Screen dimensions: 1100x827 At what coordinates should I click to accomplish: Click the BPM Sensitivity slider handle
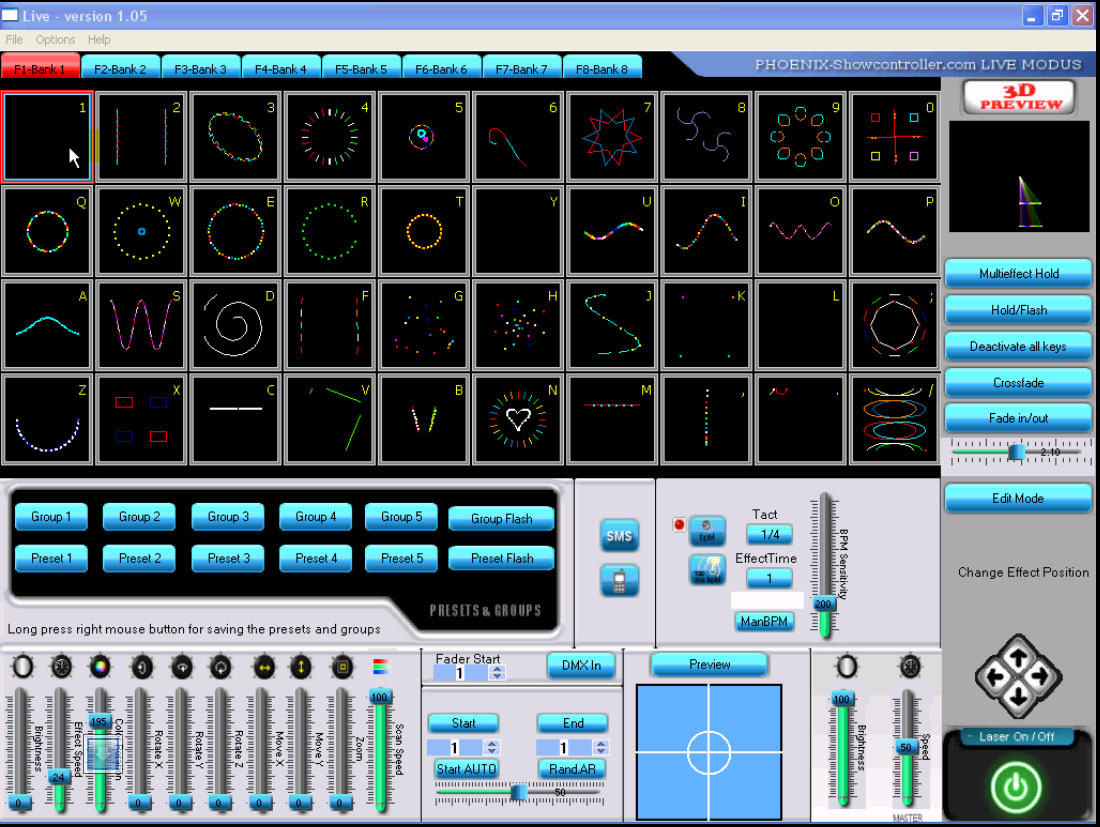point(824,604)
